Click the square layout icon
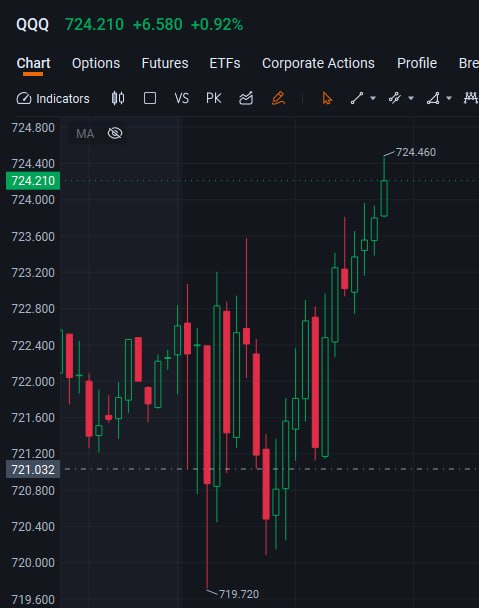 pyautogui.click(x=150, y=98)
